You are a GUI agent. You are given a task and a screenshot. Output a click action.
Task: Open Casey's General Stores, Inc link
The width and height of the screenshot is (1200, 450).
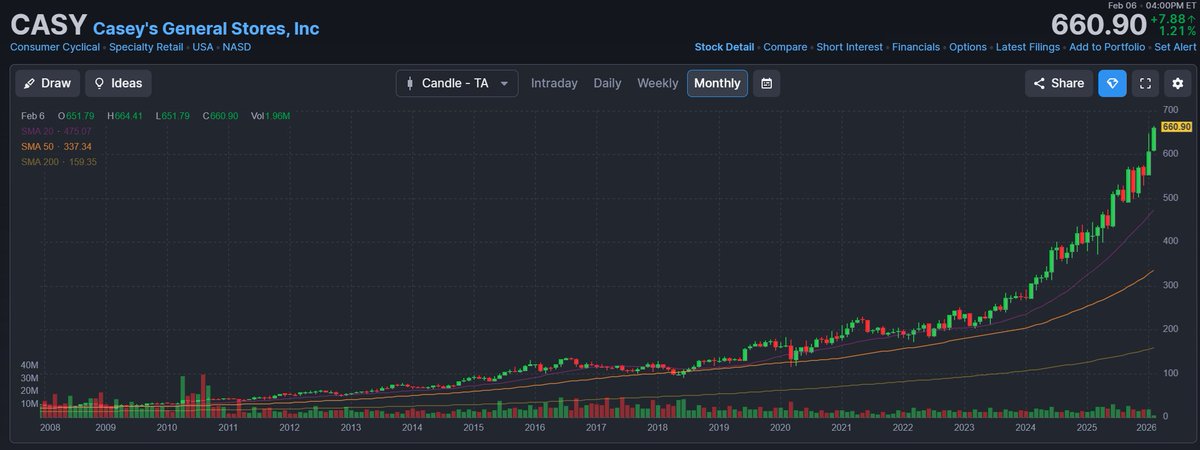click(206, 28)
